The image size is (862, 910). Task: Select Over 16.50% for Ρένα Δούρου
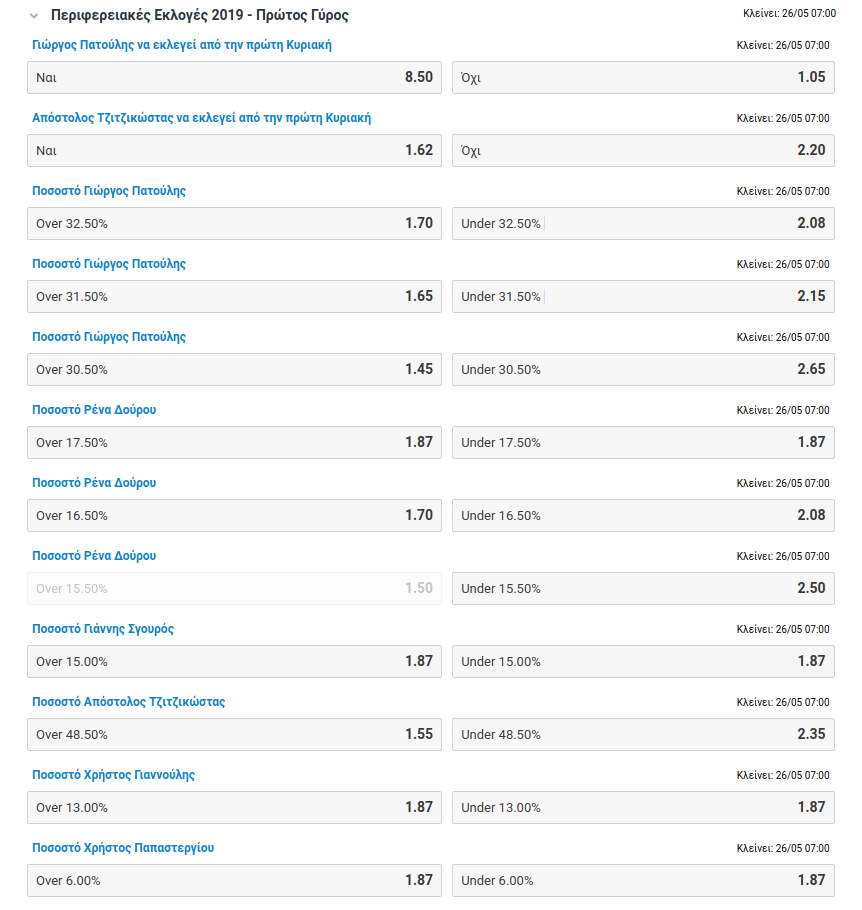coord(234,516)
